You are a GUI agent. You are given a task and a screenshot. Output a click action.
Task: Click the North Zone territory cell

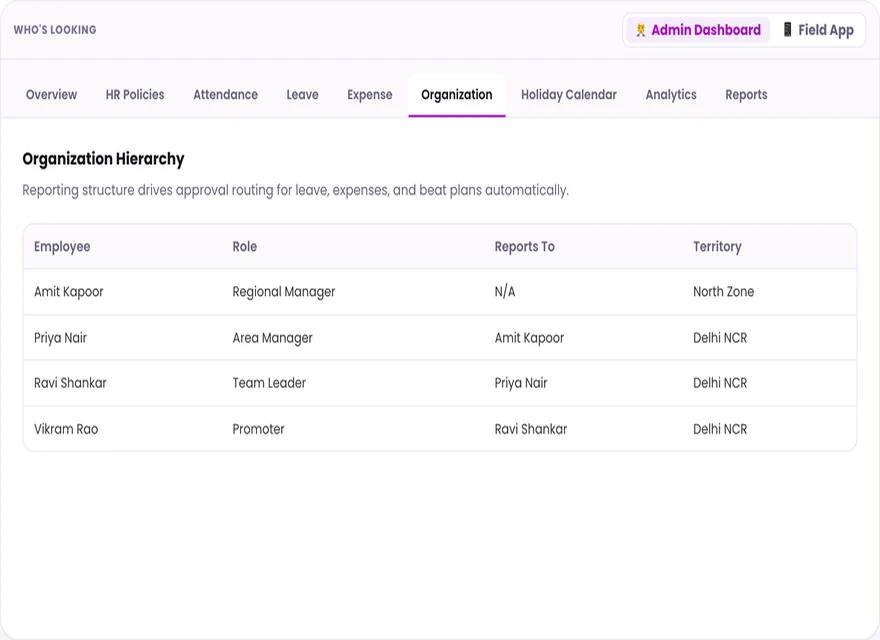point(723,292)
